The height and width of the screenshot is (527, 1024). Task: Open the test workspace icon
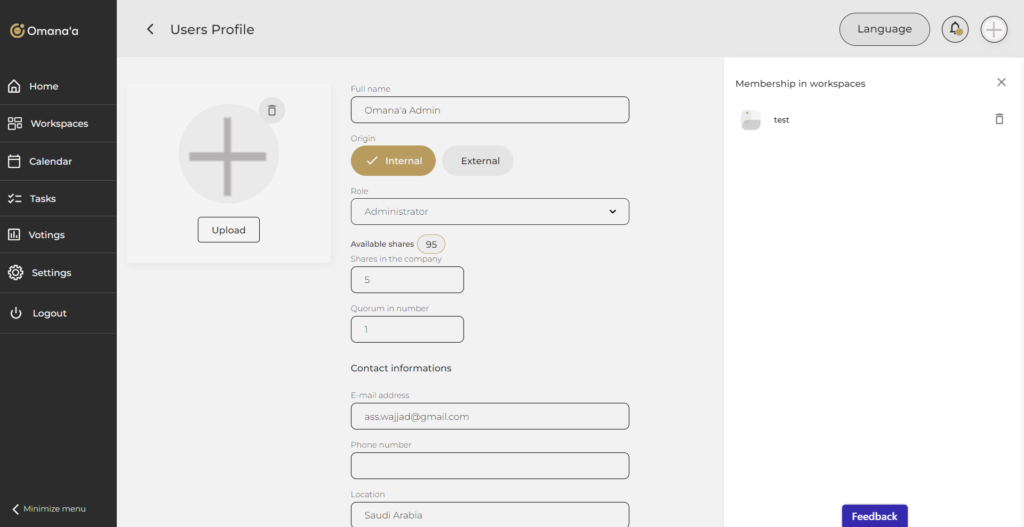(x=750, y=120)
